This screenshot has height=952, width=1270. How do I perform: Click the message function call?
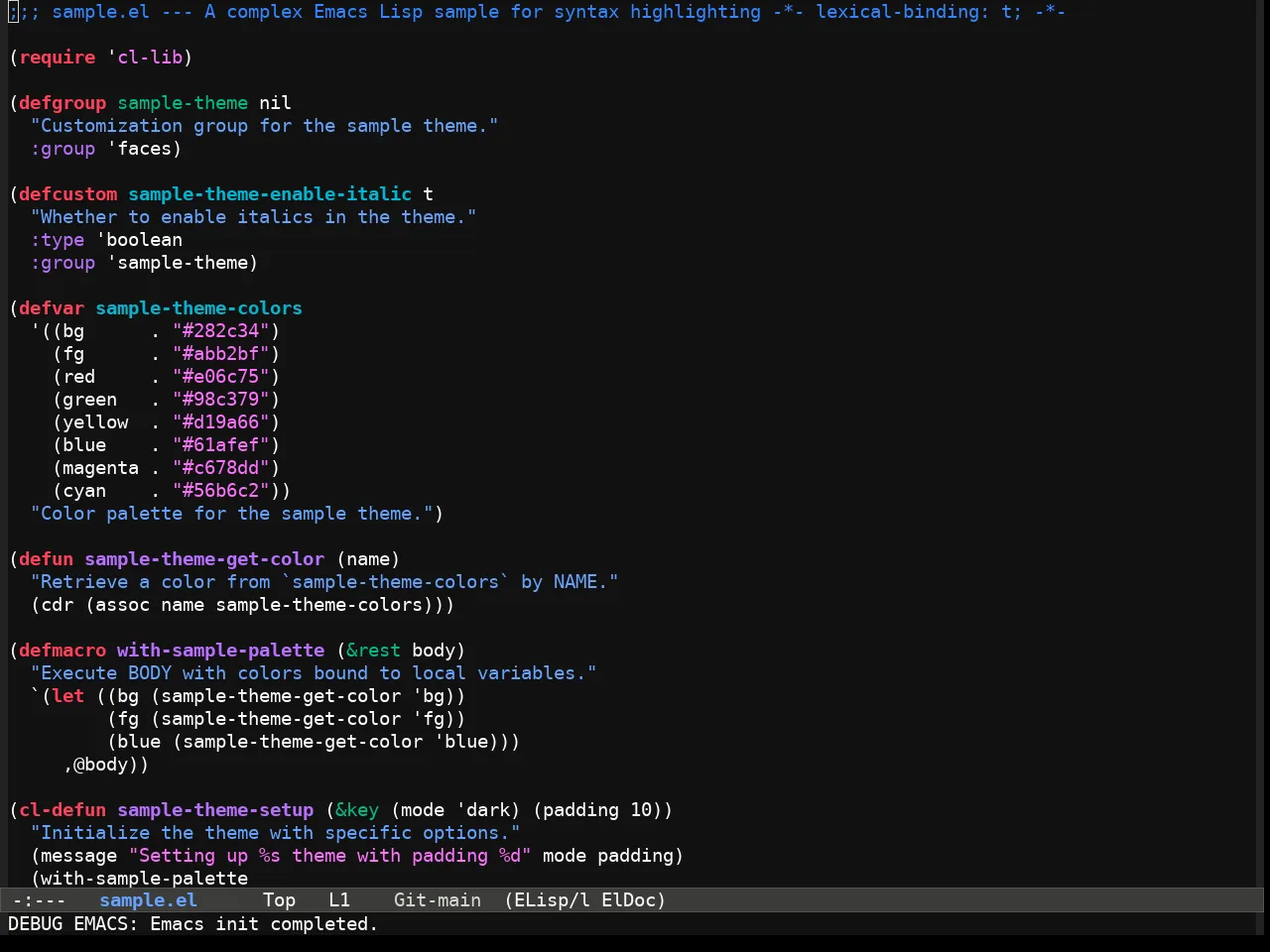(x=79, y=856)
